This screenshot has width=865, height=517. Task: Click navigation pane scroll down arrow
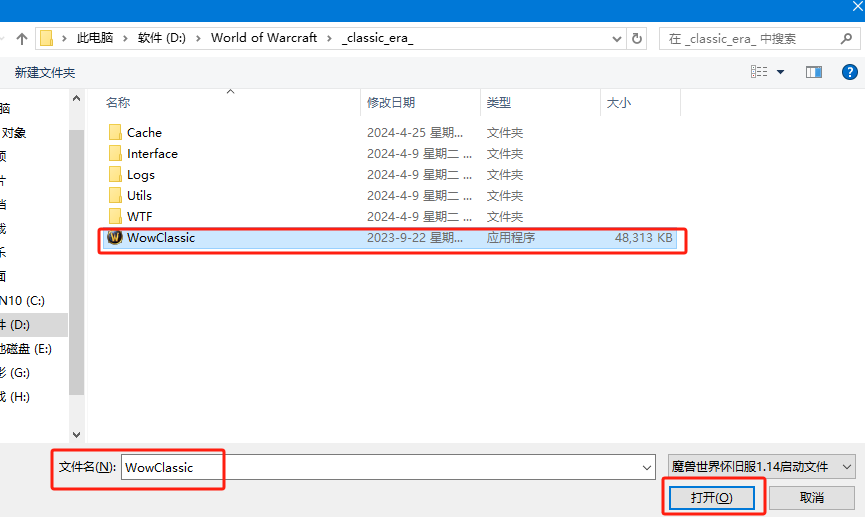77,434
